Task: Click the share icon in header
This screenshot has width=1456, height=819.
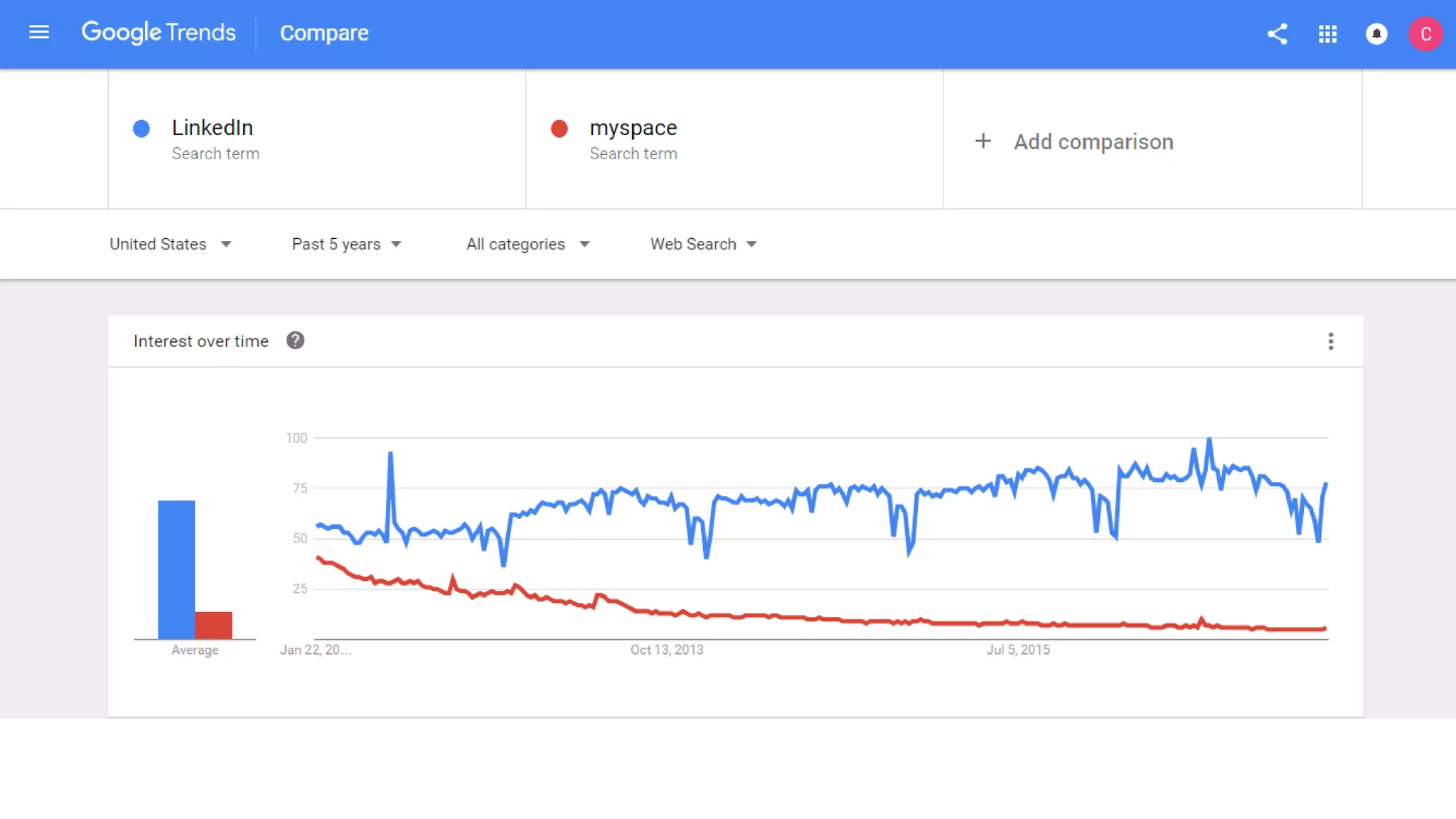Action: (x=1277, y=34)
